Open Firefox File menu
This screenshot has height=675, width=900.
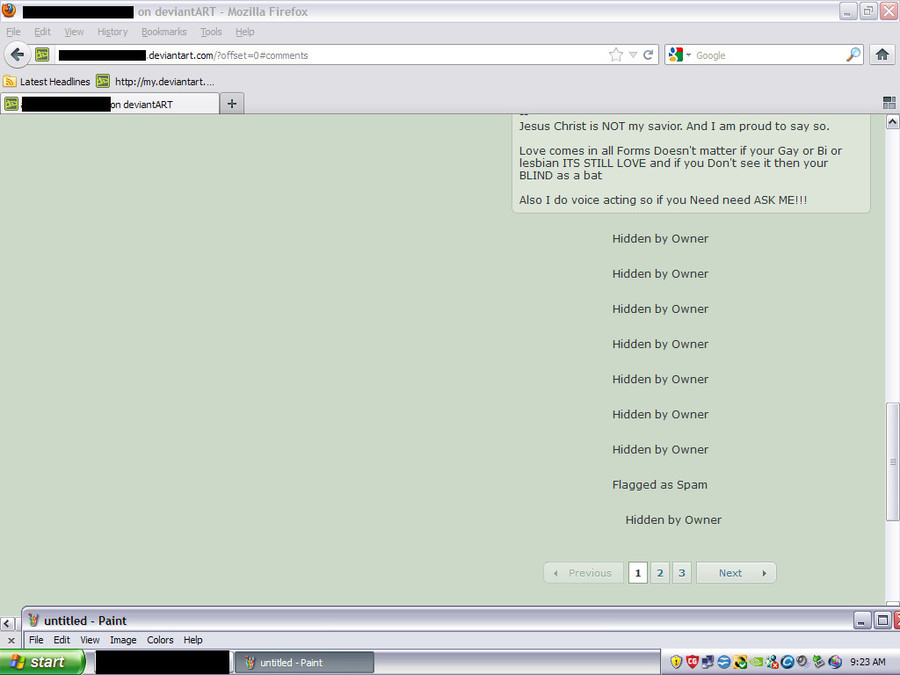click(13, 32)
